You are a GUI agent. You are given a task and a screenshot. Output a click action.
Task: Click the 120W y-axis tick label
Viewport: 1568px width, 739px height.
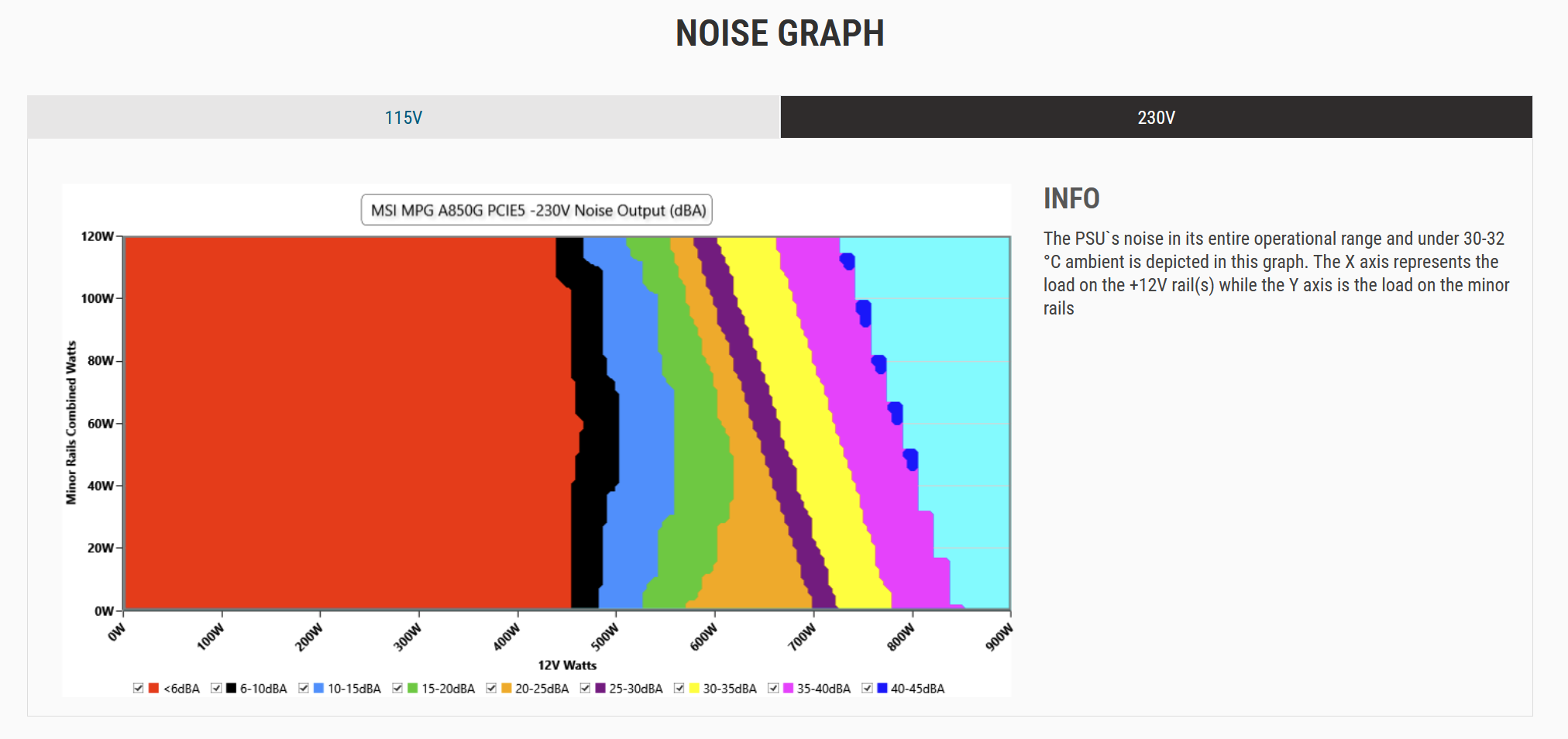(98, 236)
